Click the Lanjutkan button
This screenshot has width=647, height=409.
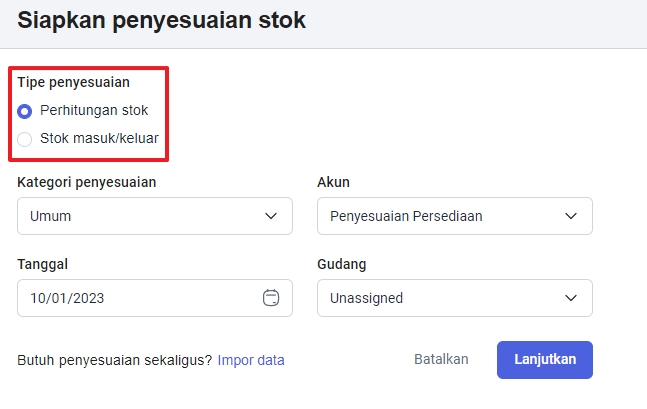[x=544, y=360]
